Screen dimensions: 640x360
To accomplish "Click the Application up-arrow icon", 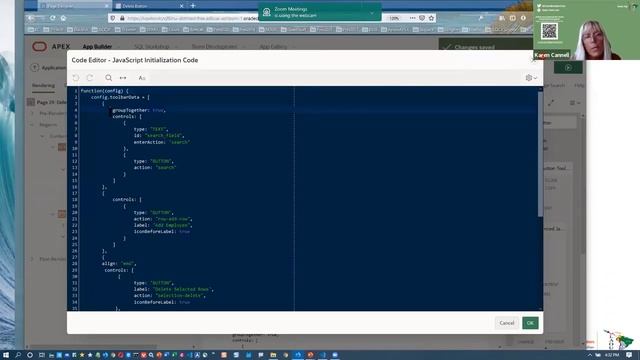I will coord(35,67).
